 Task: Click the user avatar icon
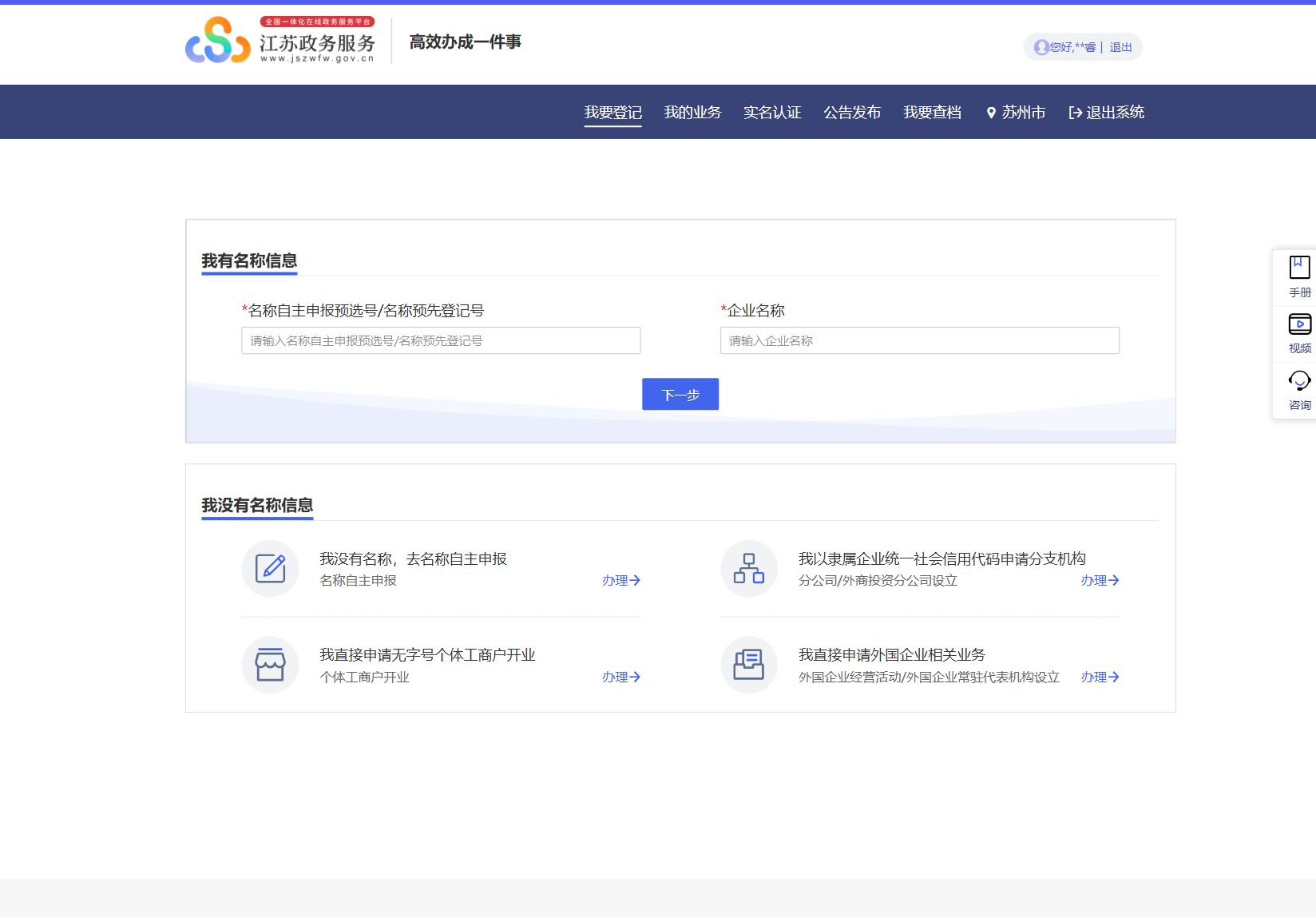[1041, 47]
